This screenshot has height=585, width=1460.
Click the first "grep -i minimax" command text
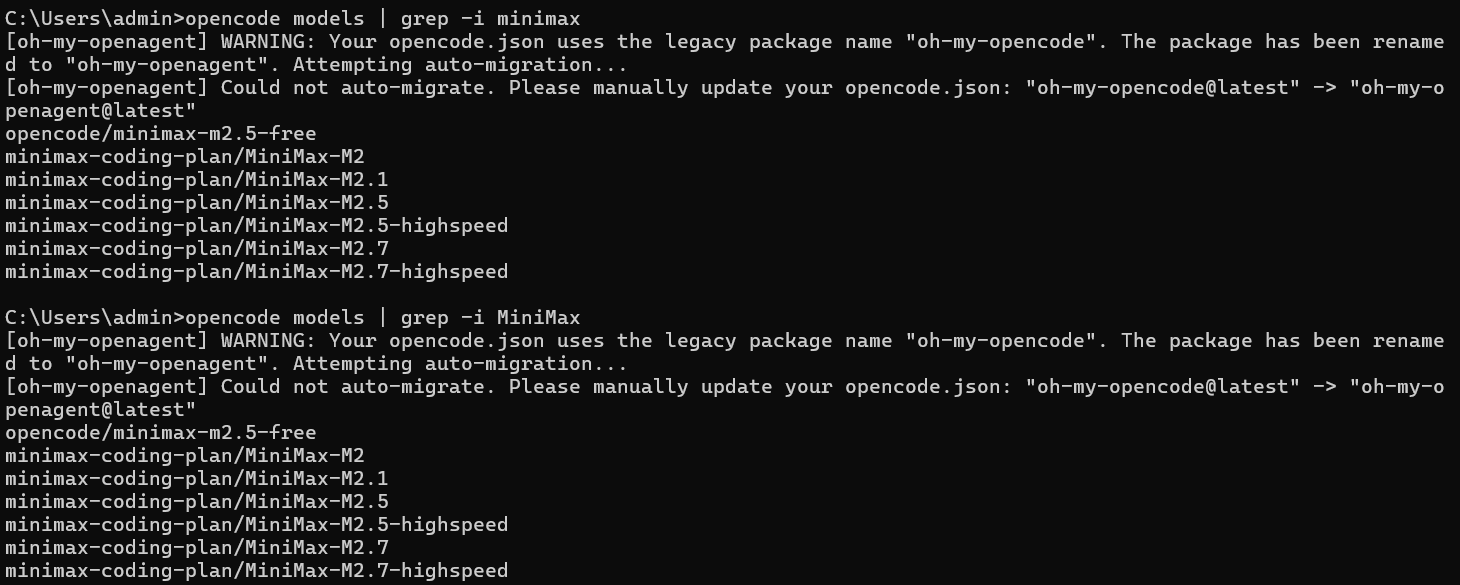(490, 18)
